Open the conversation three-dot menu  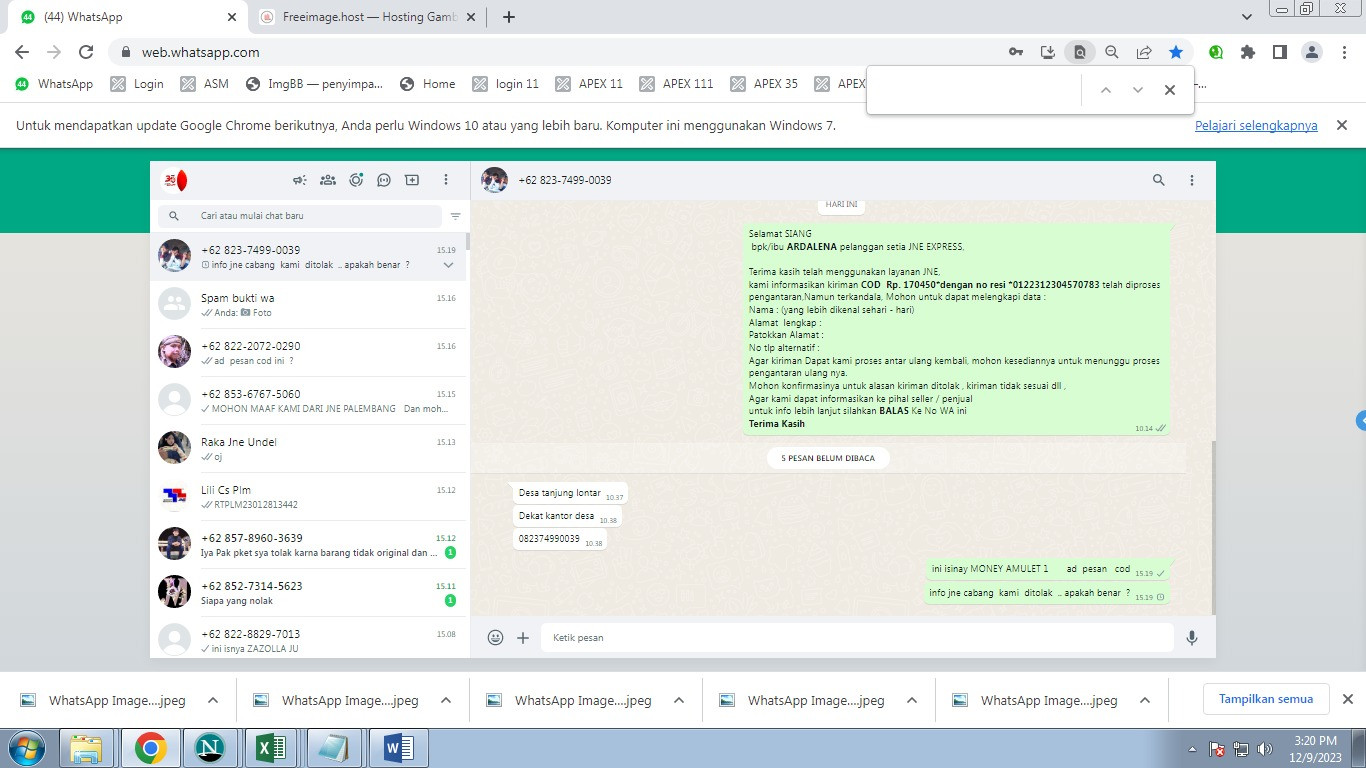click(x=1192, y=180)
